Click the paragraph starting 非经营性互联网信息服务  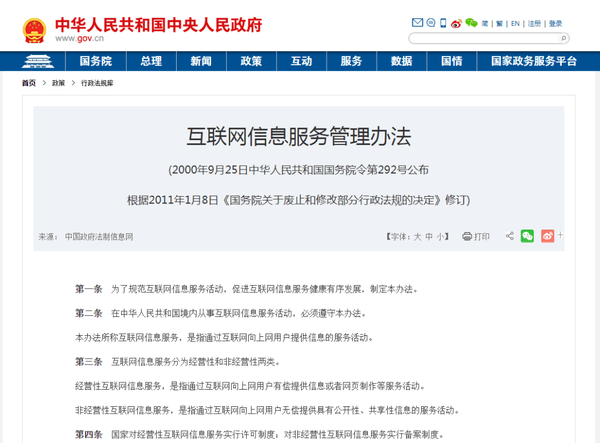tap(267, 410)
